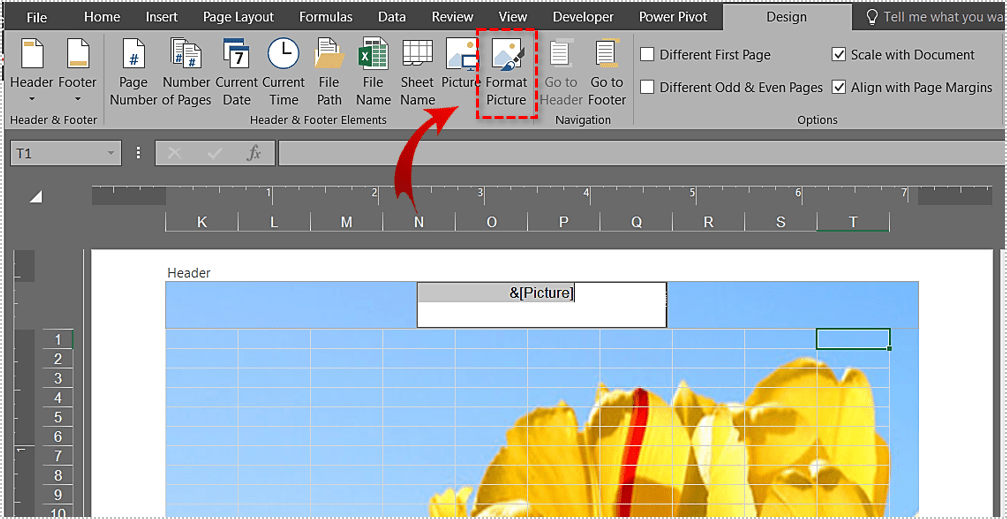Uncheck Scale with Document
The image size is (1007, 519).
839,55
